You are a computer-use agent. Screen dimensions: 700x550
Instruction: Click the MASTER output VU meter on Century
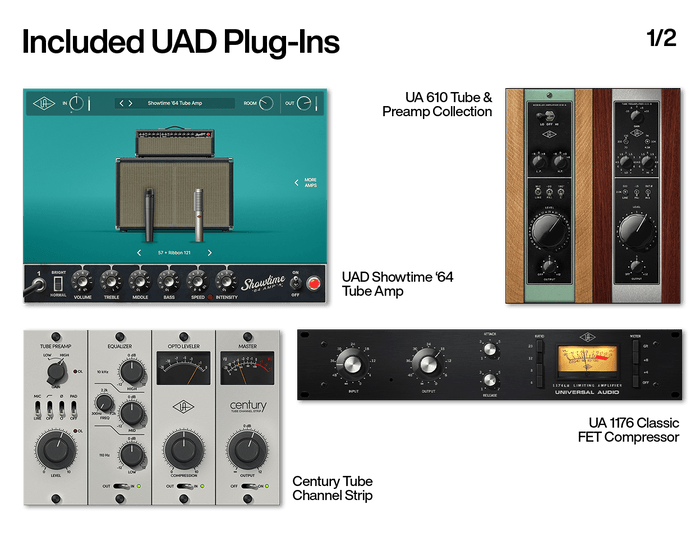pos(247,368)
